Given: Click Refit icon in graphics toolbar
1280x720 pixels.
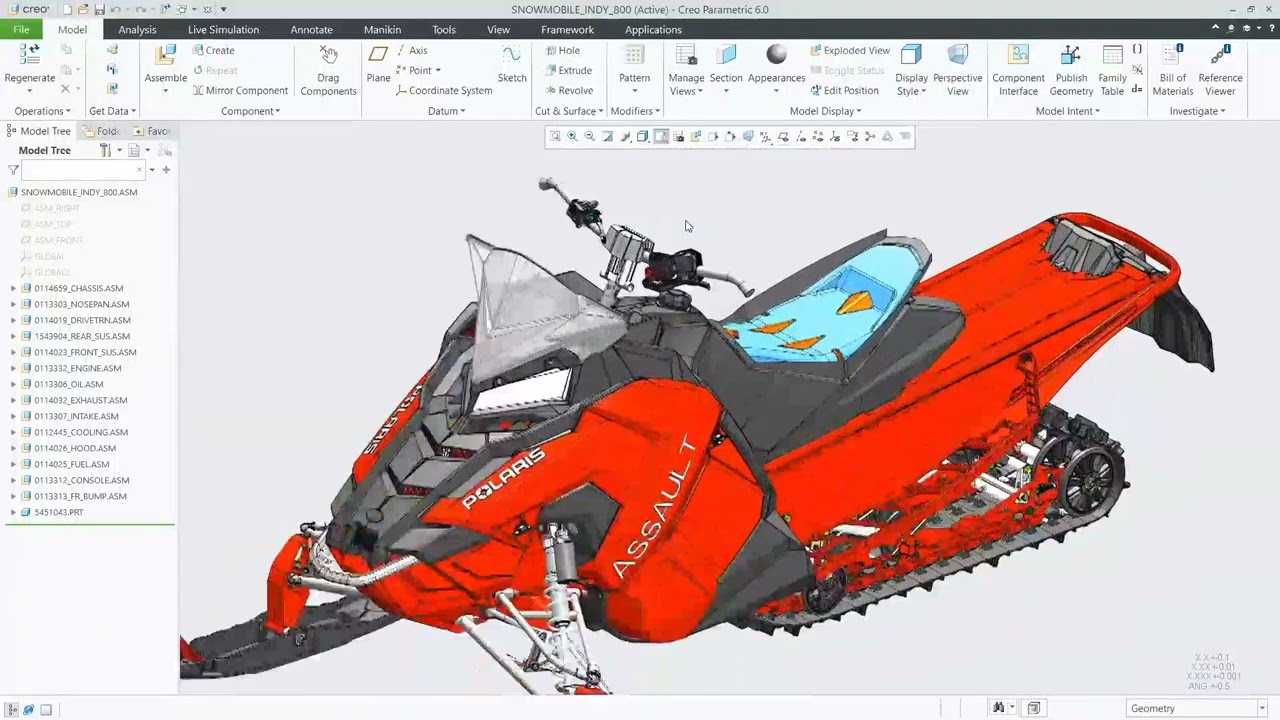Looking at the screenshot, I should point(555,137).
